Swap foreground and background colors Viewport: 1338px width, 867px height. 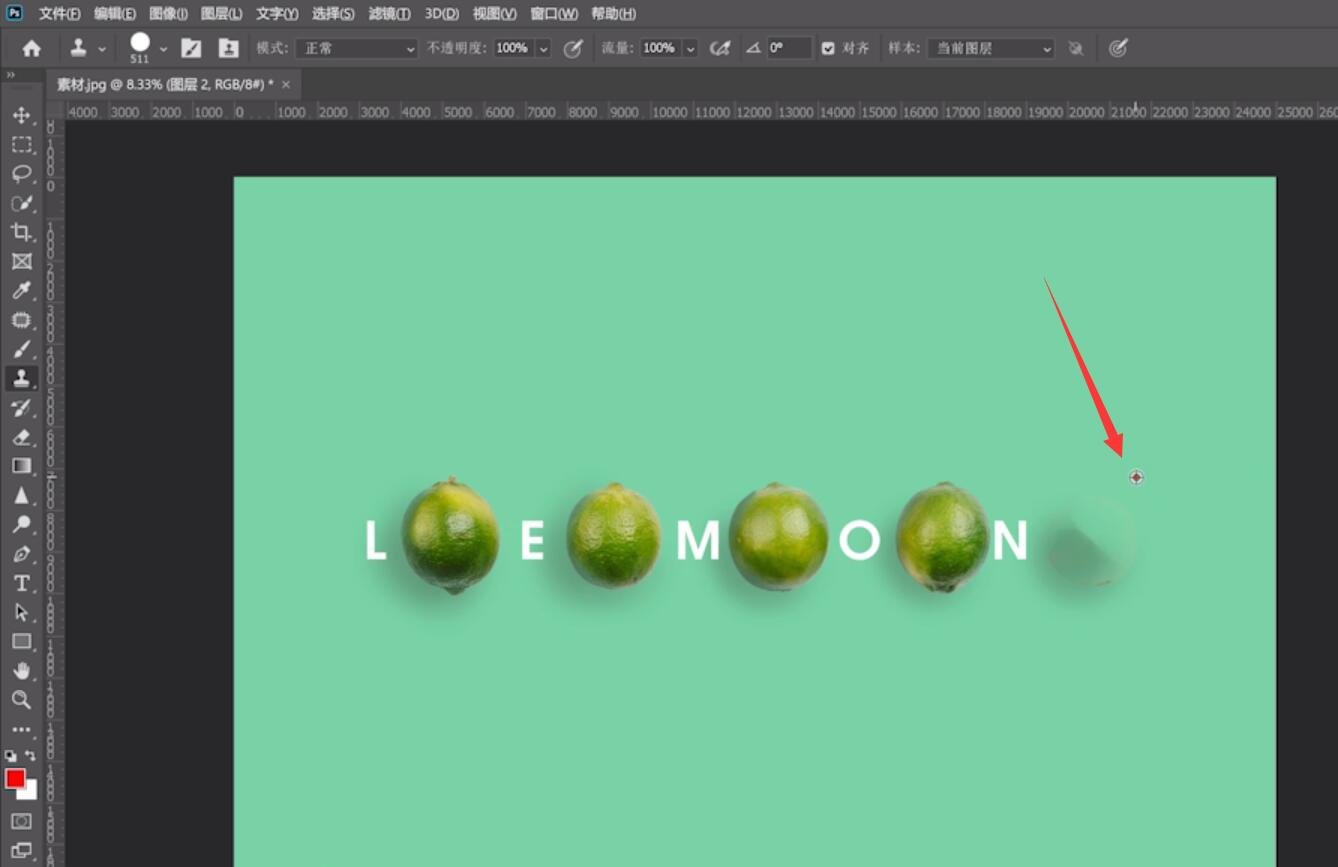tap(30, 756)
